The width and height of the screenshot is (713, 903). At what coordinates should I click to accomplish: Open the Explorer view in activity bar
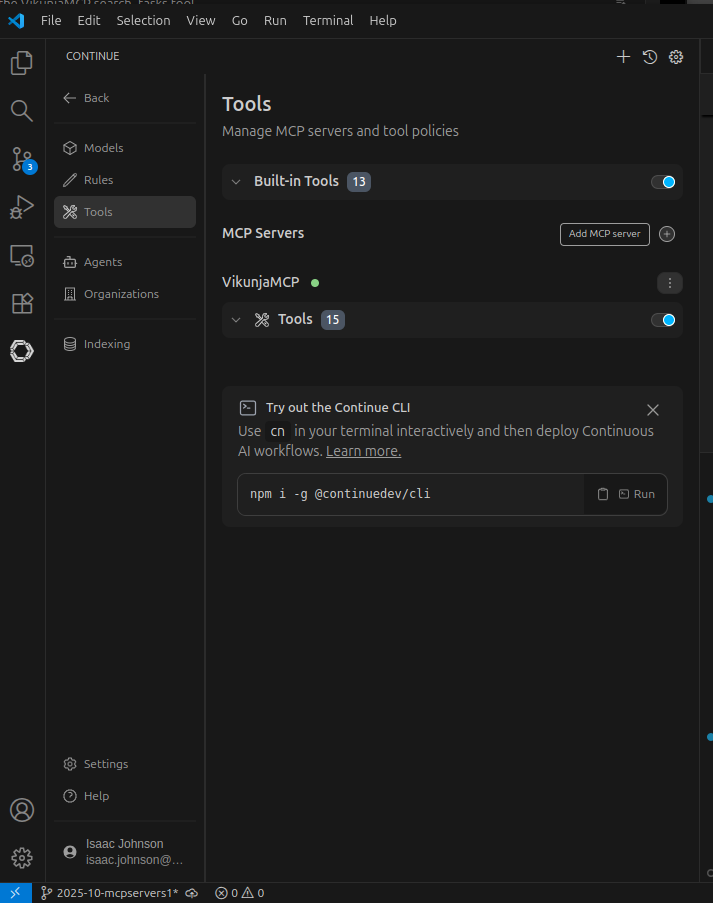point(21,63)
